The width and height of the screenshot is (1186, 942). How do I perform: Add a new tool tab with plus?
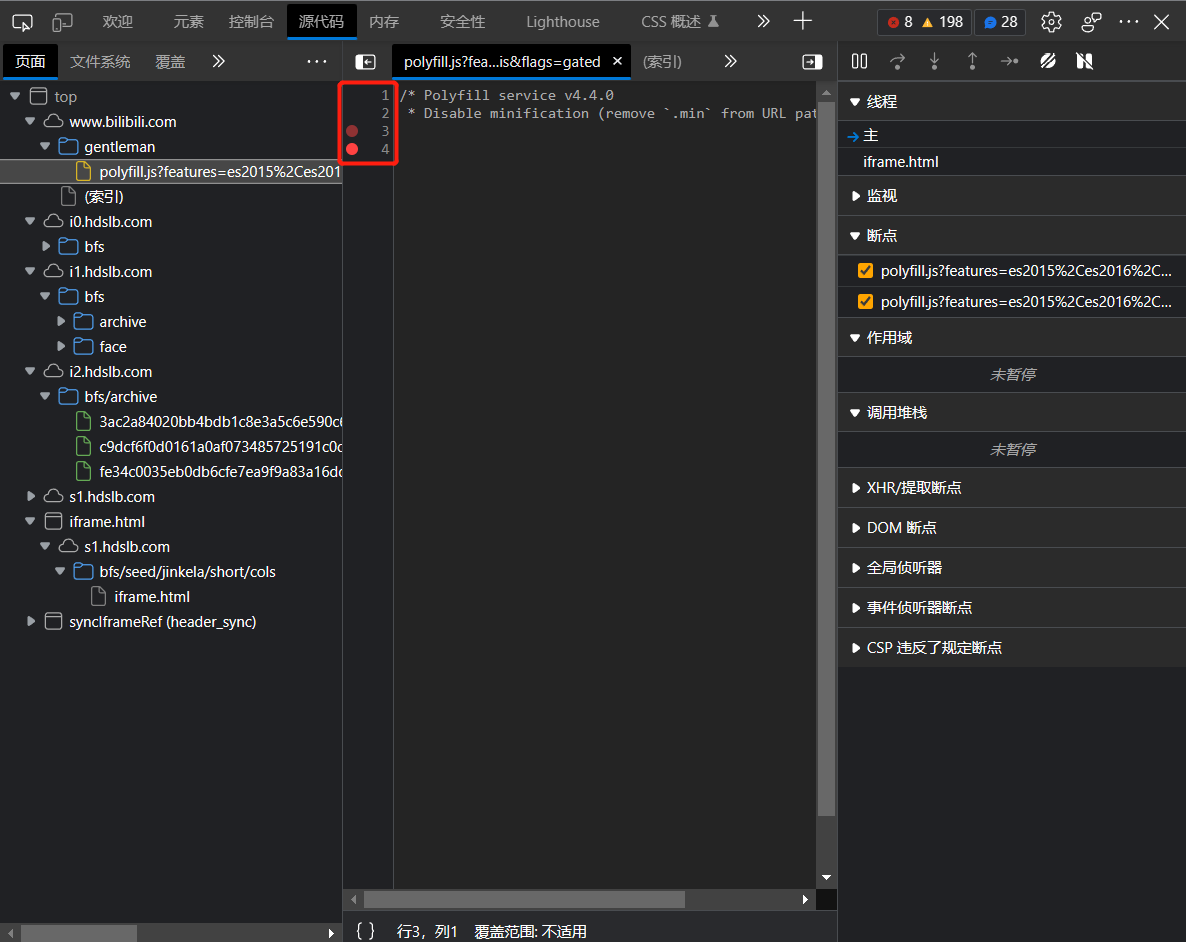click(x=803, y=21)
